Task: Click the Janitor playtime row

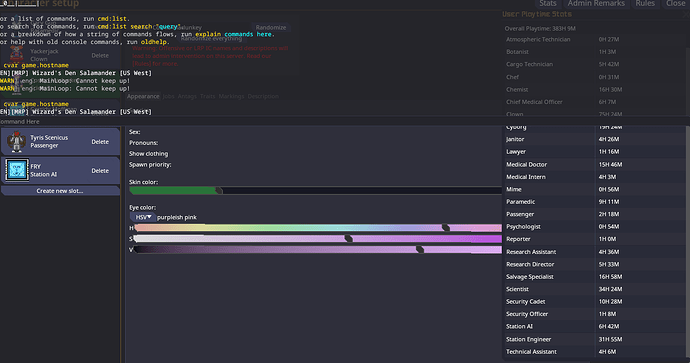Action: (x=594, y=139)
